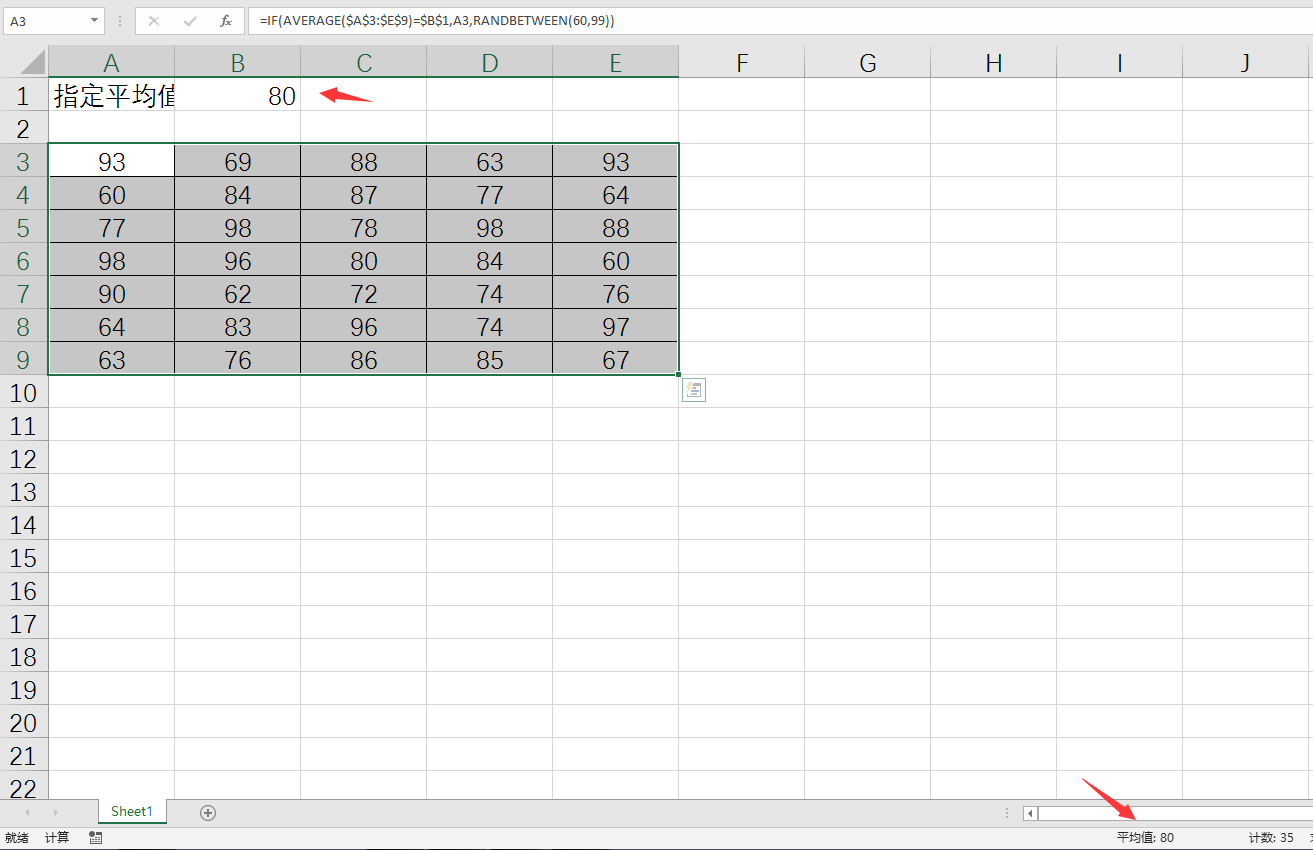This screenshot has width=1313, height=850.
Task: Select column A header
Action: tap(111, 62)
